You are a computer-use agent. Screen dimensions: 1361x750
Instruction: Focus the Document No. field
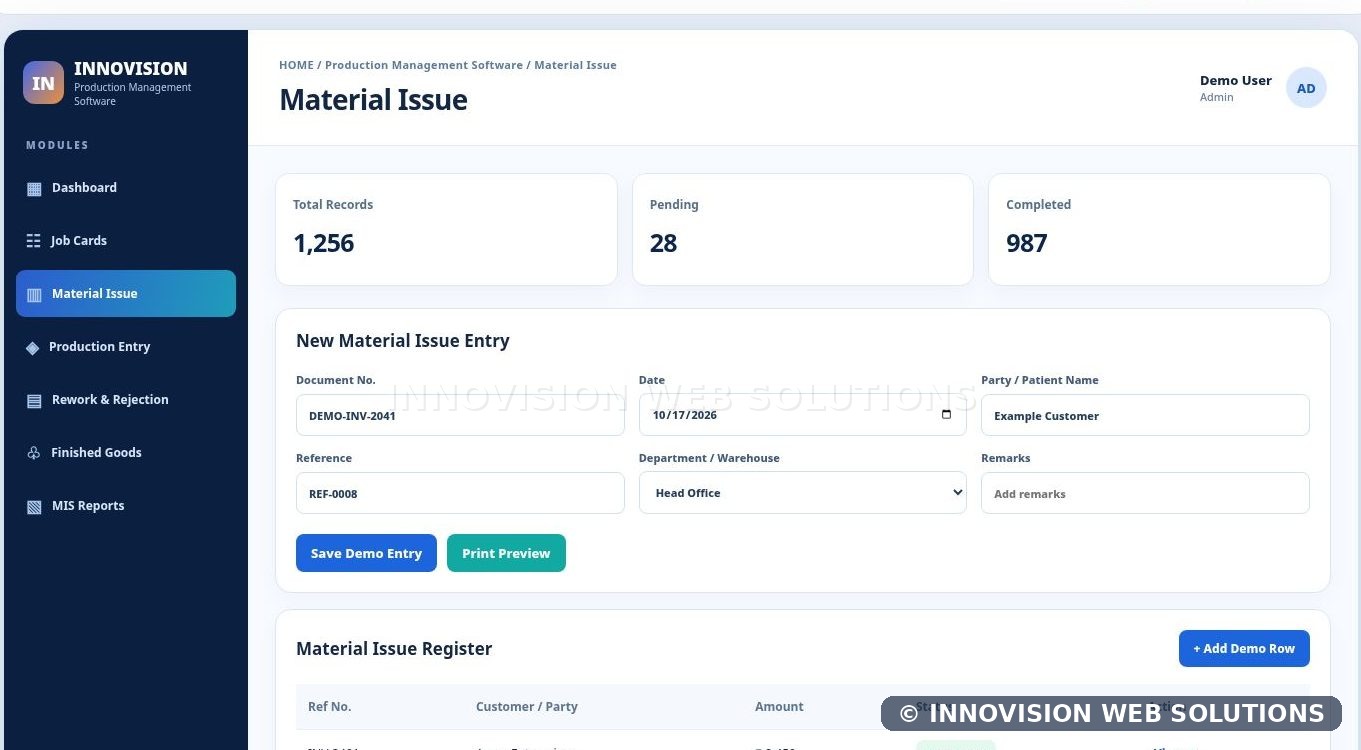[460, 415]
